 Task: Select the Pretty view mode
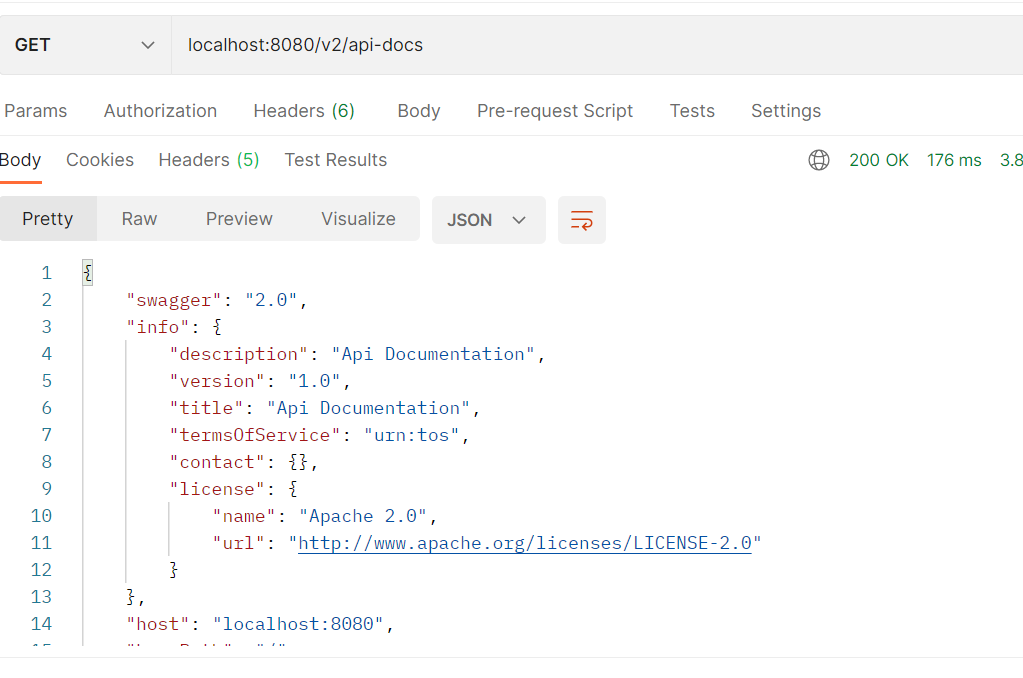48,219
